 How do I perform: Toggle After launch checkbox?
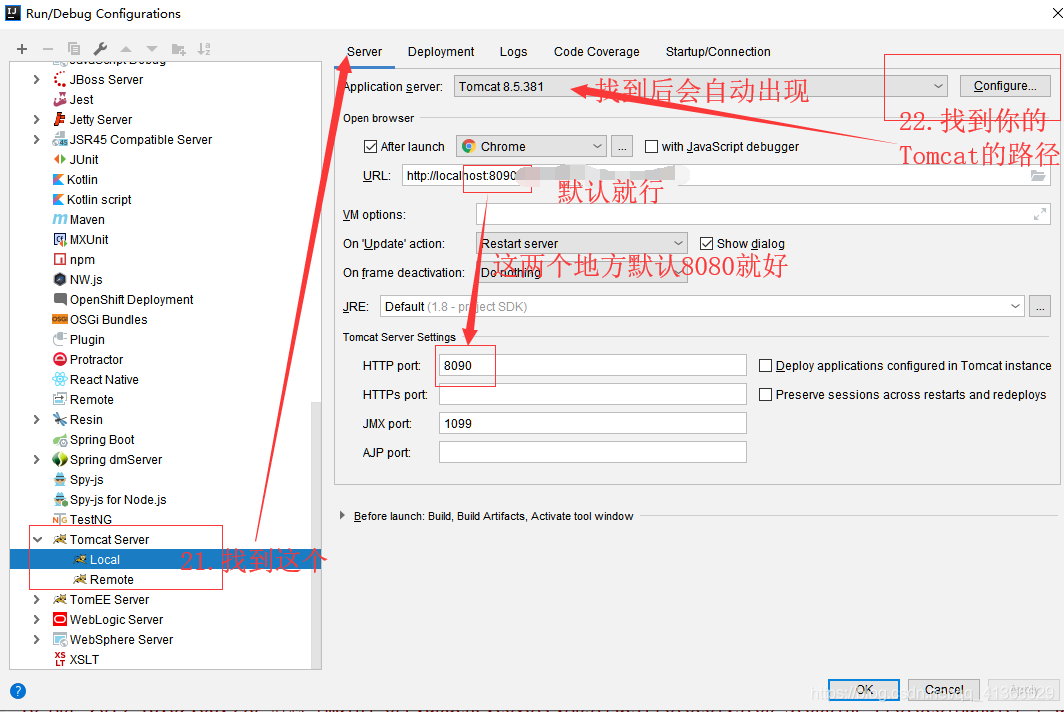pos(370,147)
